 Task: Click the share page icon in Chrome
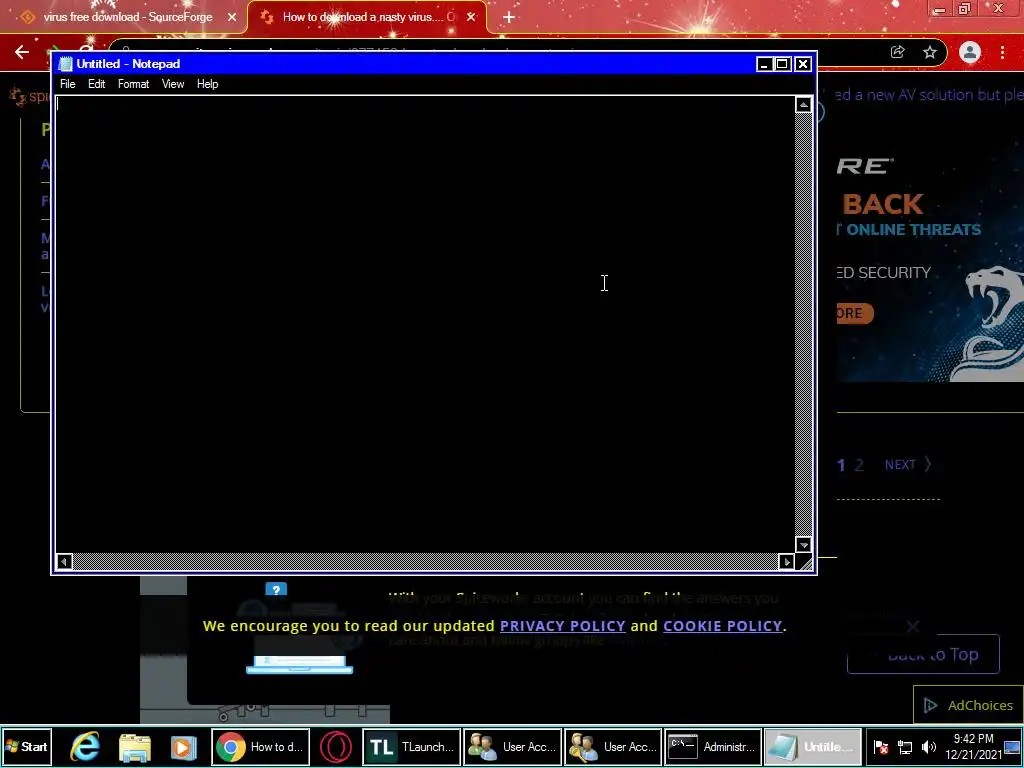897,52
